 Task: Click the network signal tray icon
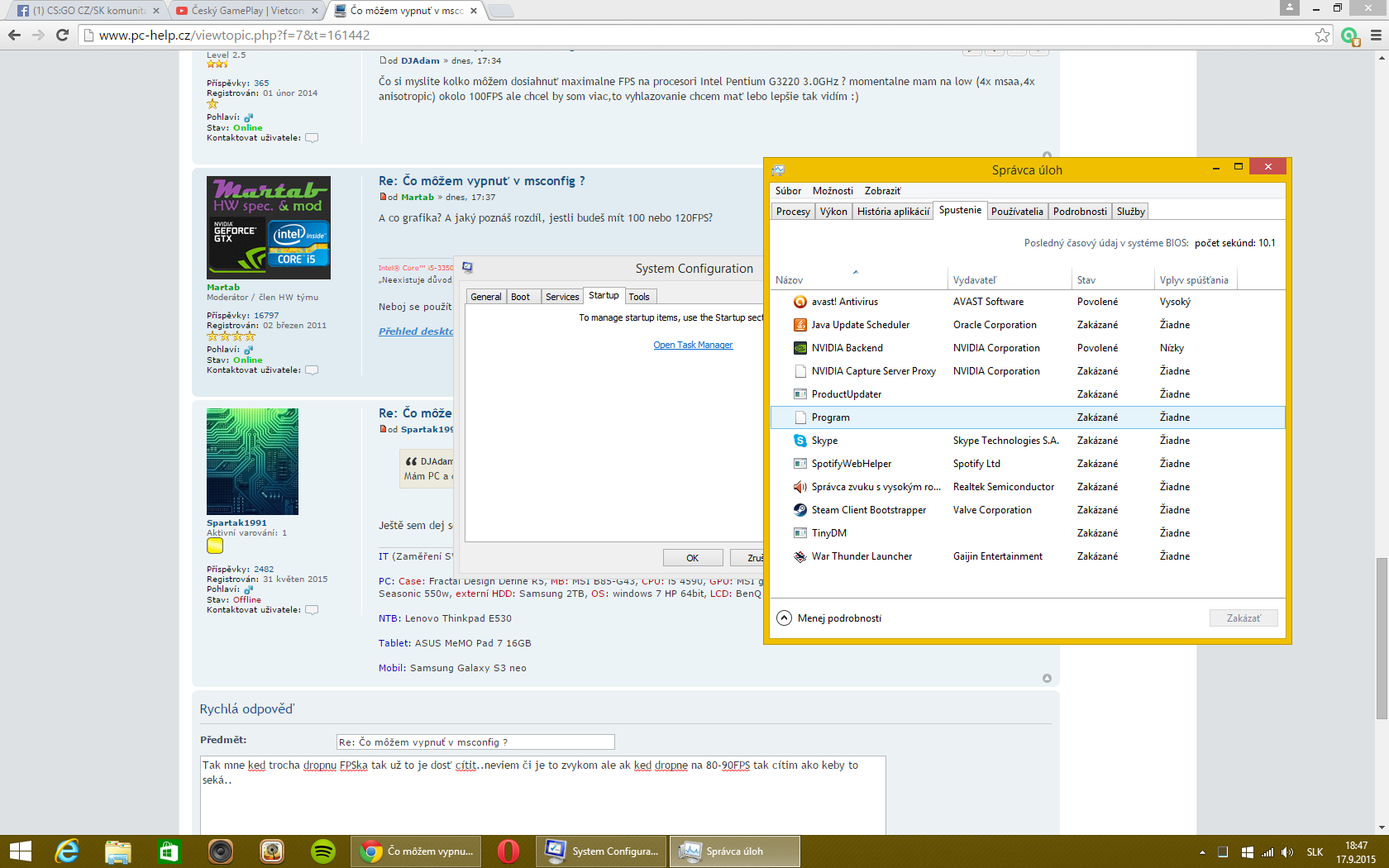coord(1267,852)
